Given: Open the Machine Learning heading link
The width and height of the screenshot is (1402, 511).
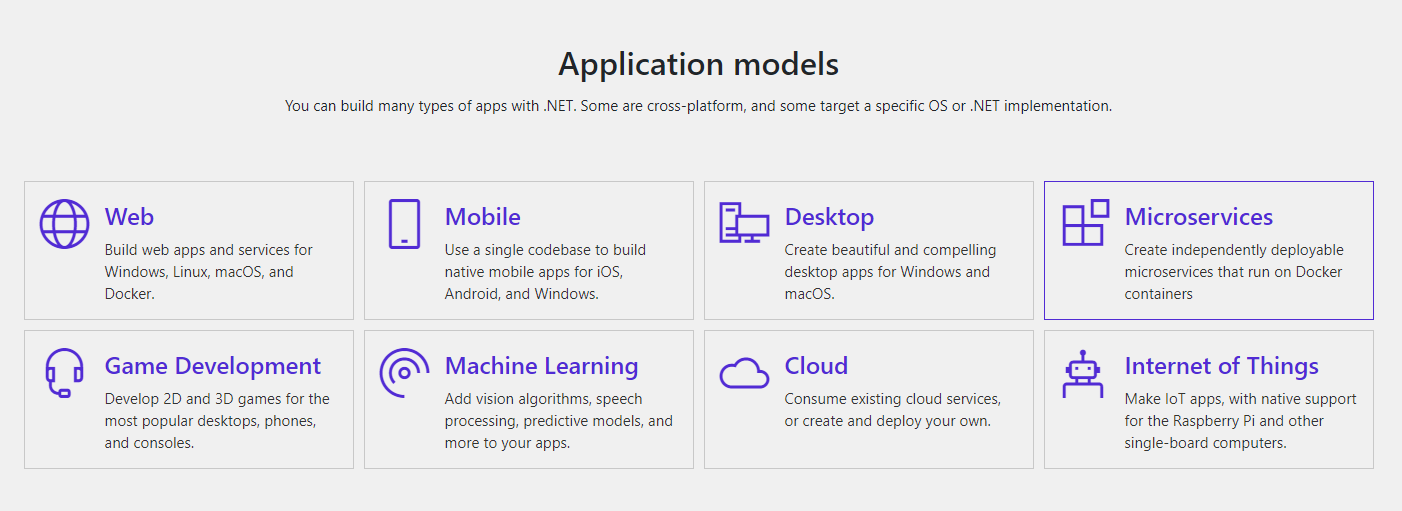Looking at the screenshot, I should point(541,366).
